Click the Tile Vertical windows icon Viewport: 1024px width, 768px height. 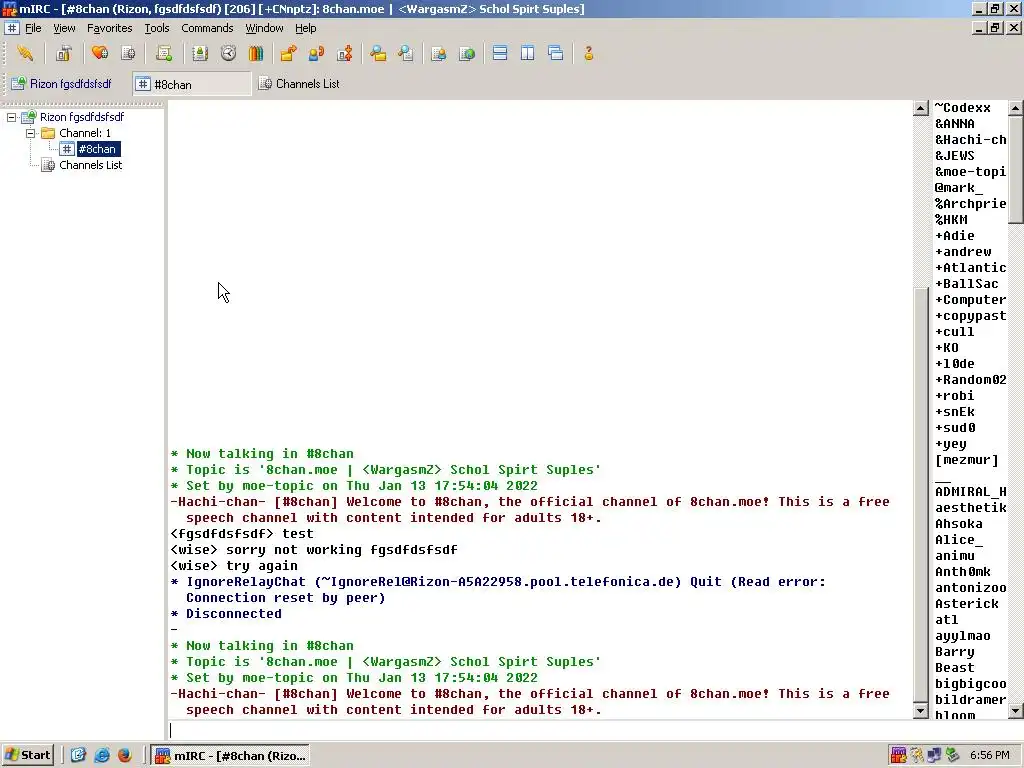coord(528,54)
